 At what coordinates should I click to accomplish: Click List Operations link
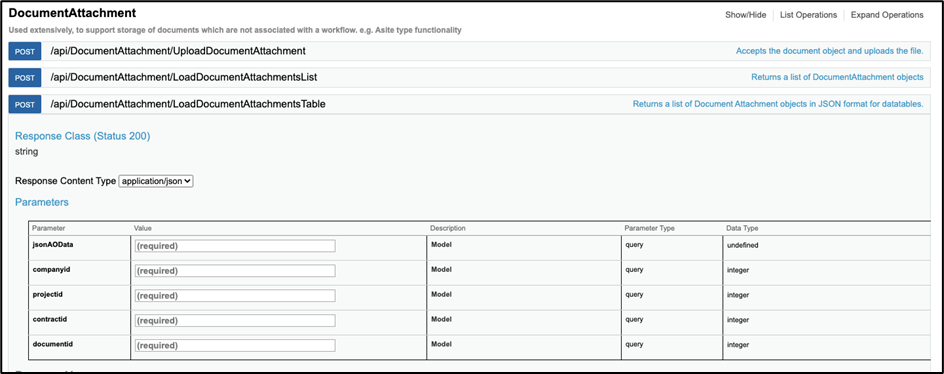808,14
